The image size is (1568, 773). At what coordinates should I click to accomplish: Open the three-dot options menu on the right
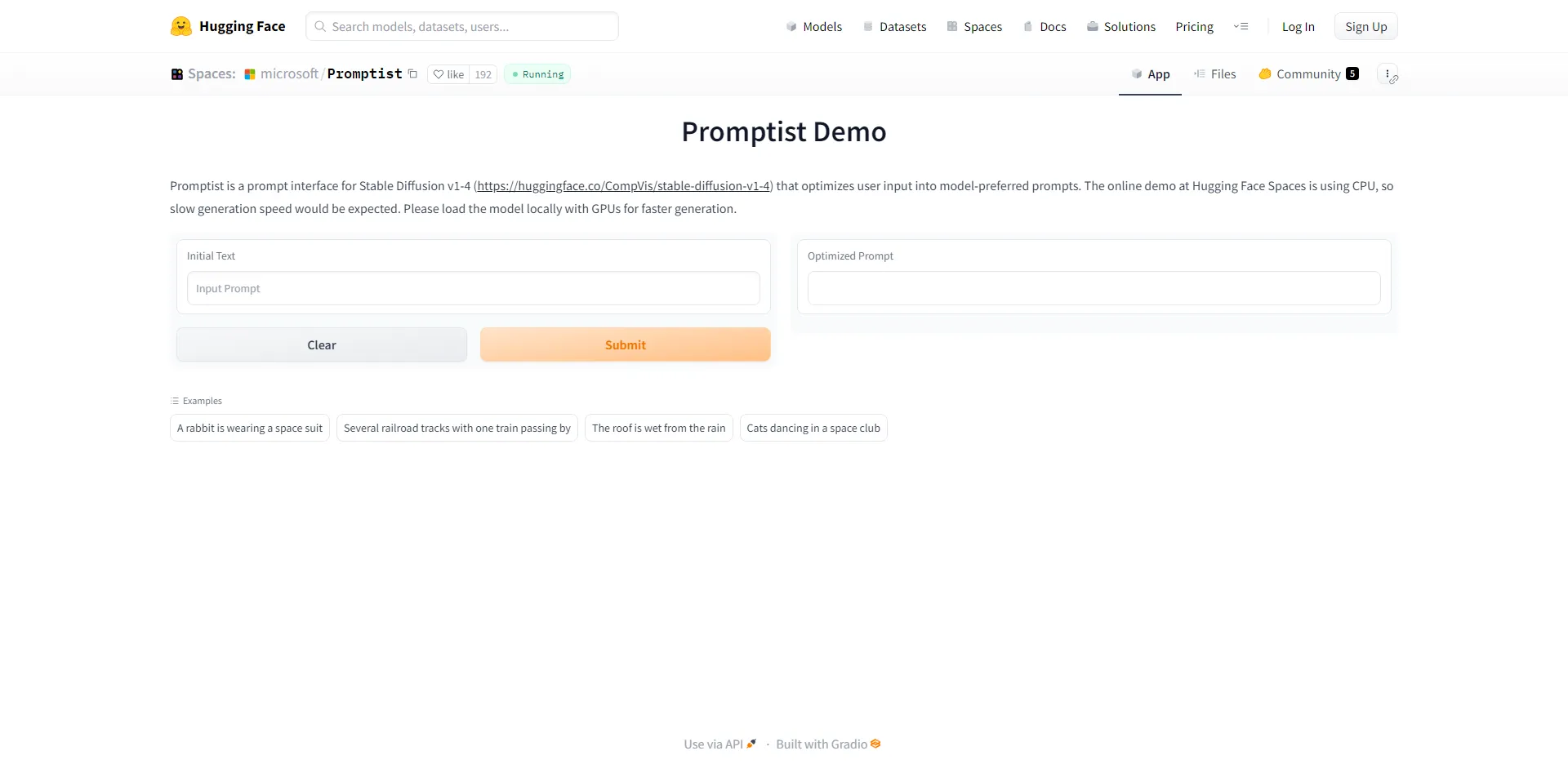pyautogui.click(x=1388, y=73)
